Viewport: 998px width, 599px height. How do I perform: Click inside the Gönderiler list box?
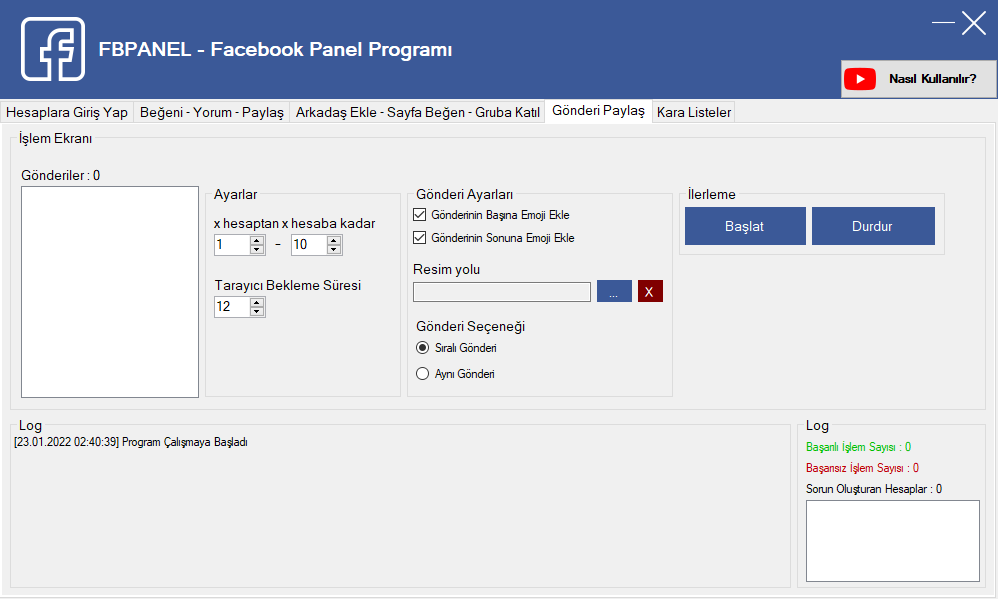click(110, 291)
